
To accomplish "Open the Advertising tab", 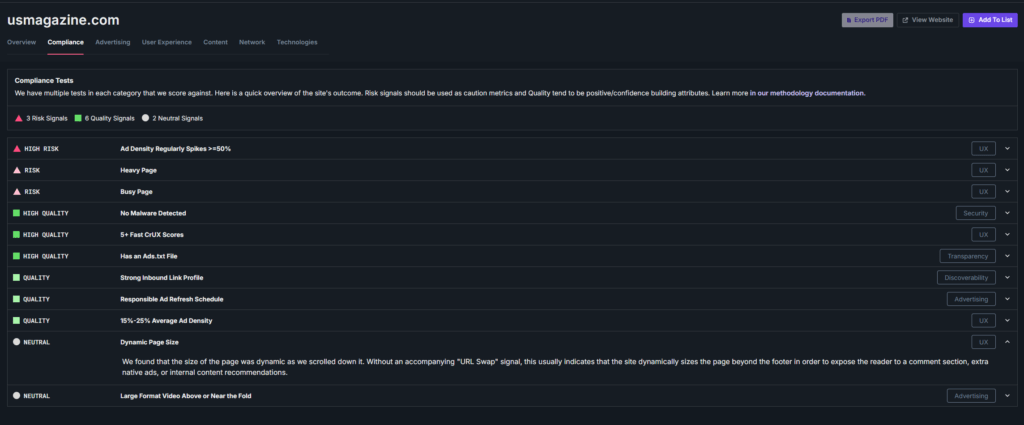I will pyautogui.click(x=112, y=42).
